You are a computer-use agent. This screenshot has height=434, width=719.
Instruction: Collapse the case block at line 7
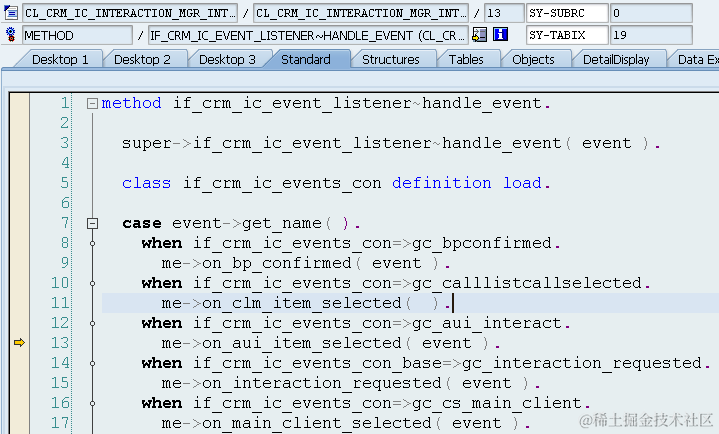pos(92,223)
